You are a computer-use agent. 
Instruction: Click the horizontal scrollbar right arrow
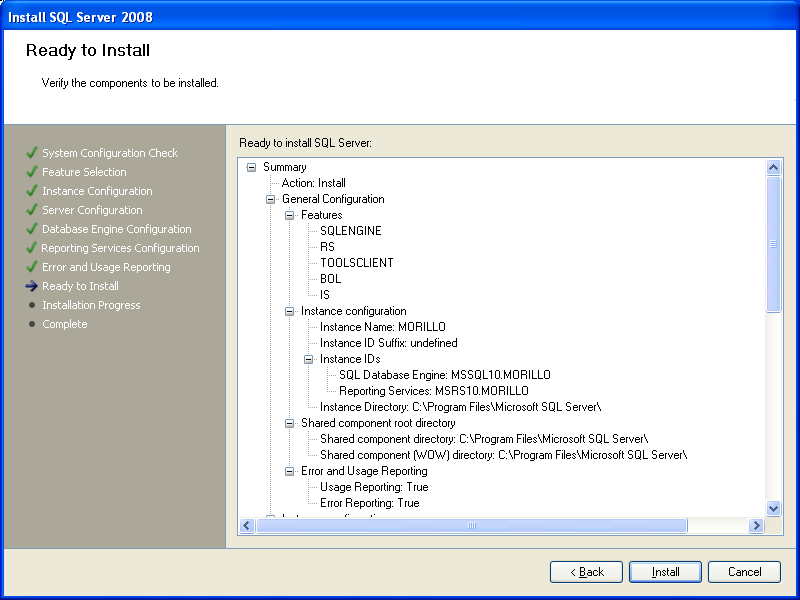coord(757,525)
